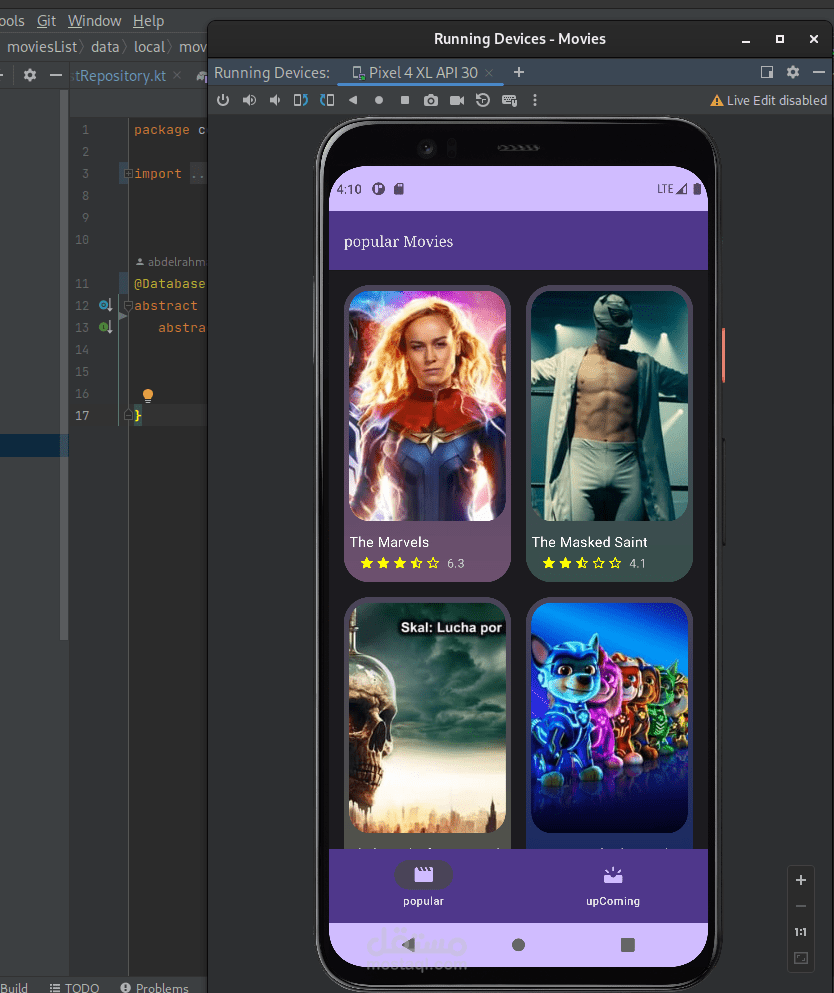The height and width of the screenshot is (993, 834).
Task: Click The Masked Saint star rating bar
Action: [582, 563]
